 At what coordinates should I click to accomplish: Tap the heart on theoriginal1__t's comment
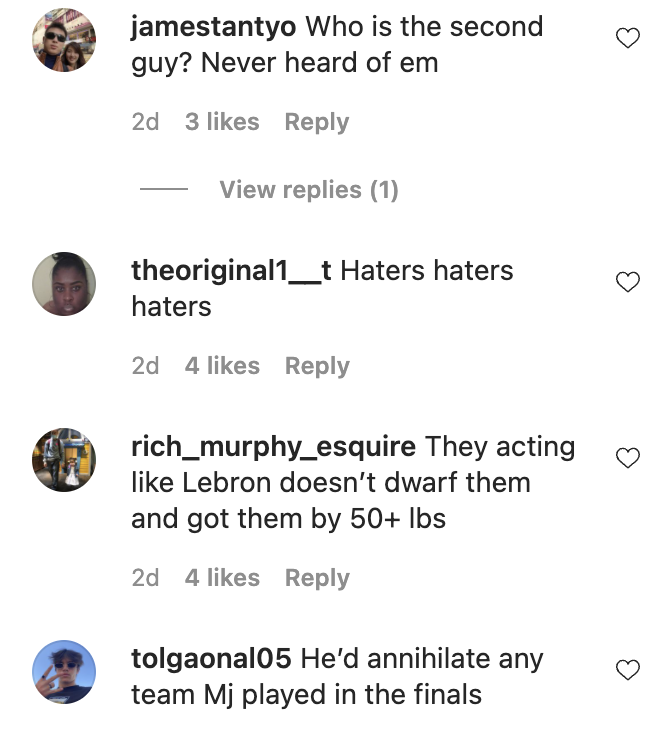pos(627,283)
